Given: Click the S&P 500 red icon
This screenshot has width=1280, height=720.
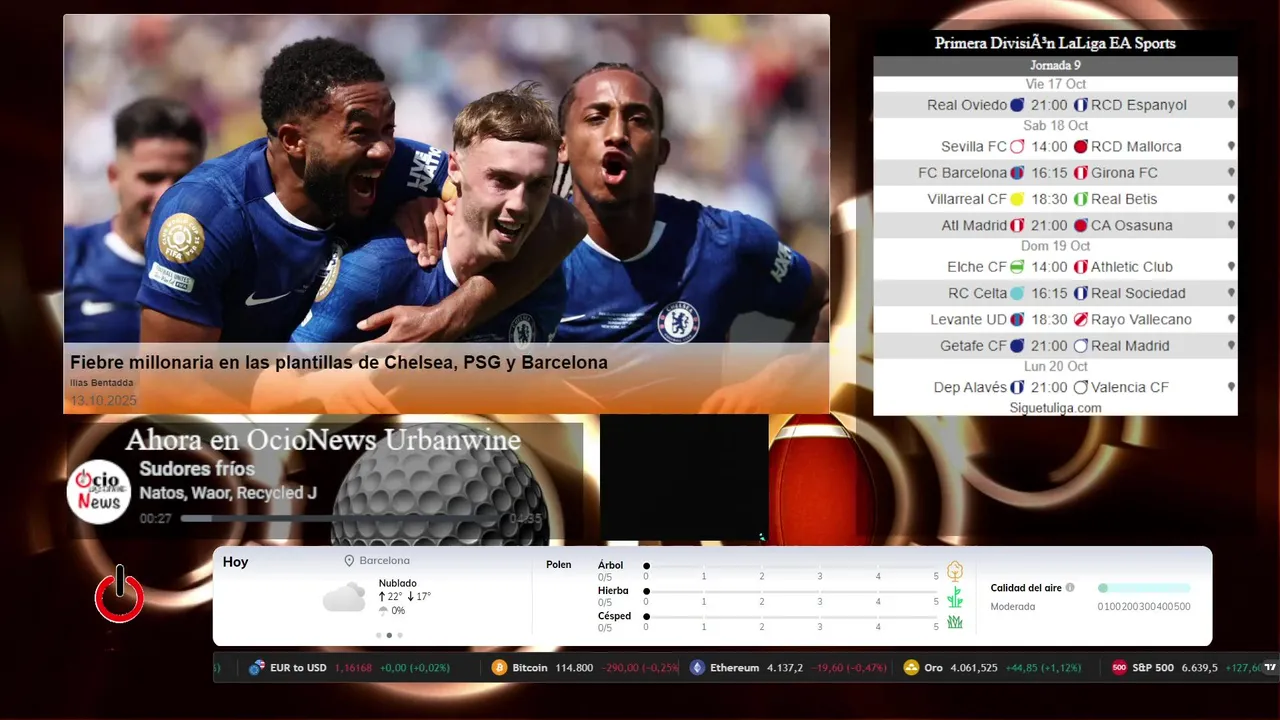Looking at the screenshot, I should (1119, 668).
